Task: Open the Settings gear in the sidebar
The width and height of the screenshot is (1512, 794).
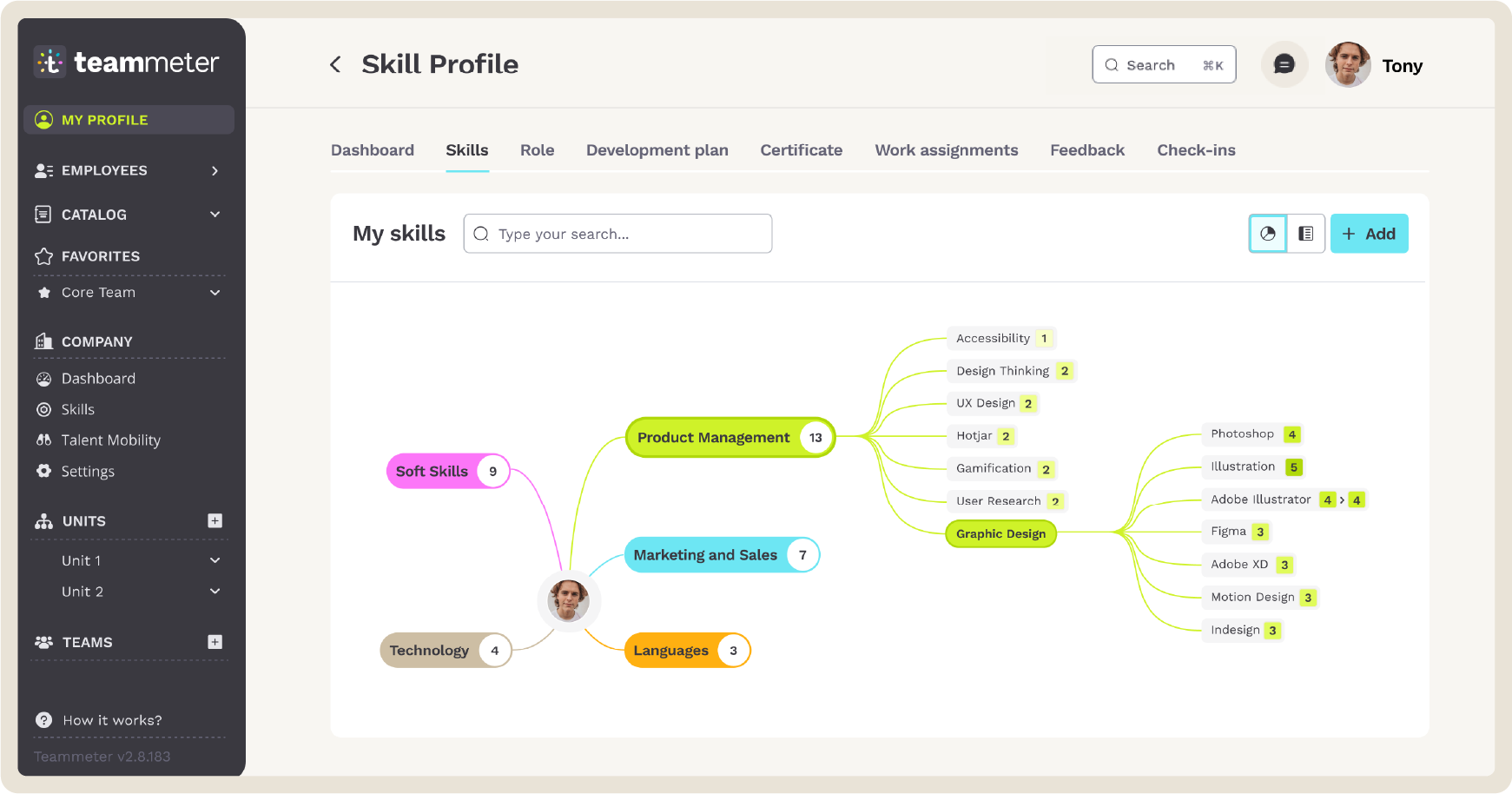Action: point(43,471)
